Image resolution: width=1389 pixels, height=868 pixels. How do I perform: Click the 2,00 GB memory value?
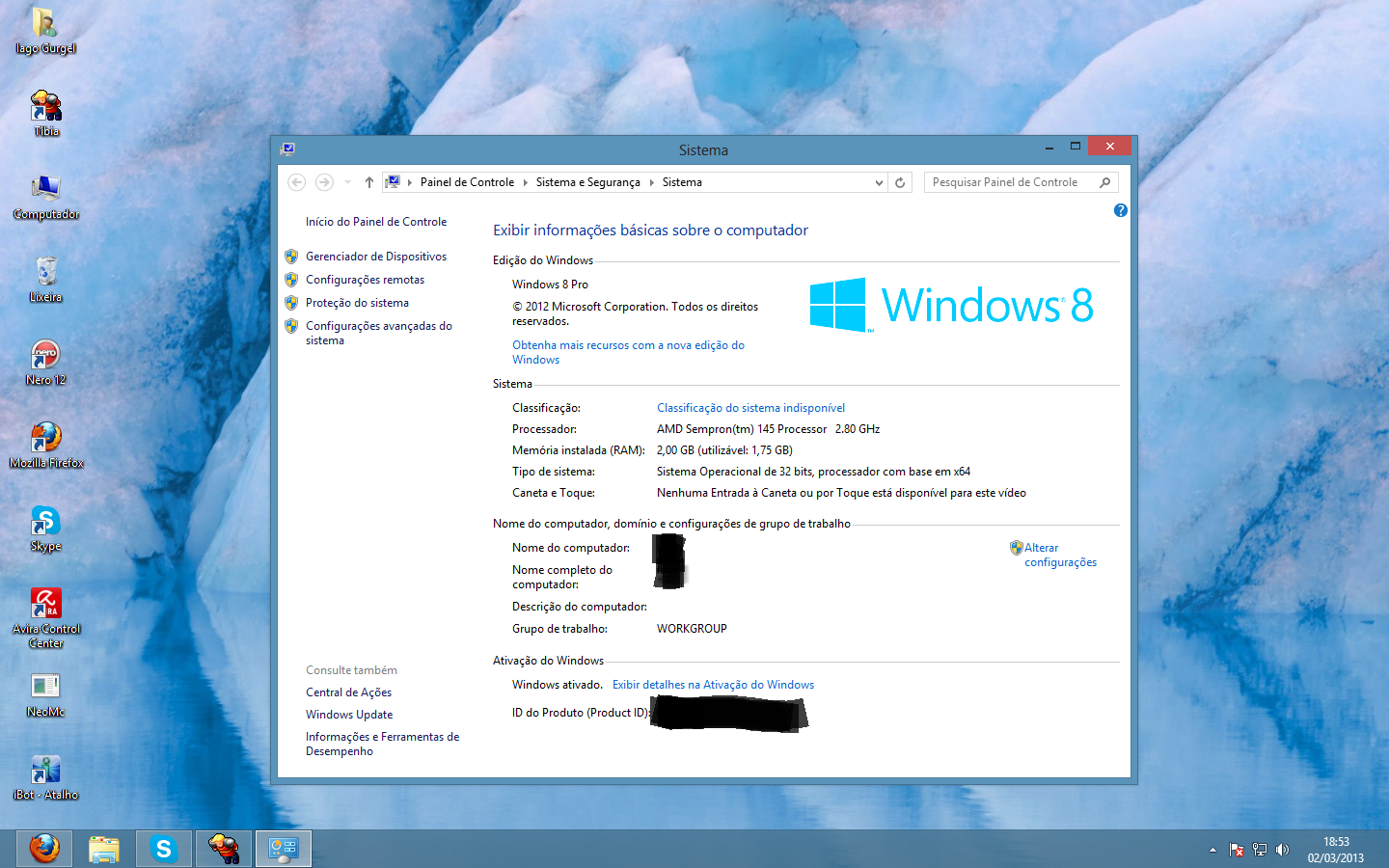click(x=724, y=450)
